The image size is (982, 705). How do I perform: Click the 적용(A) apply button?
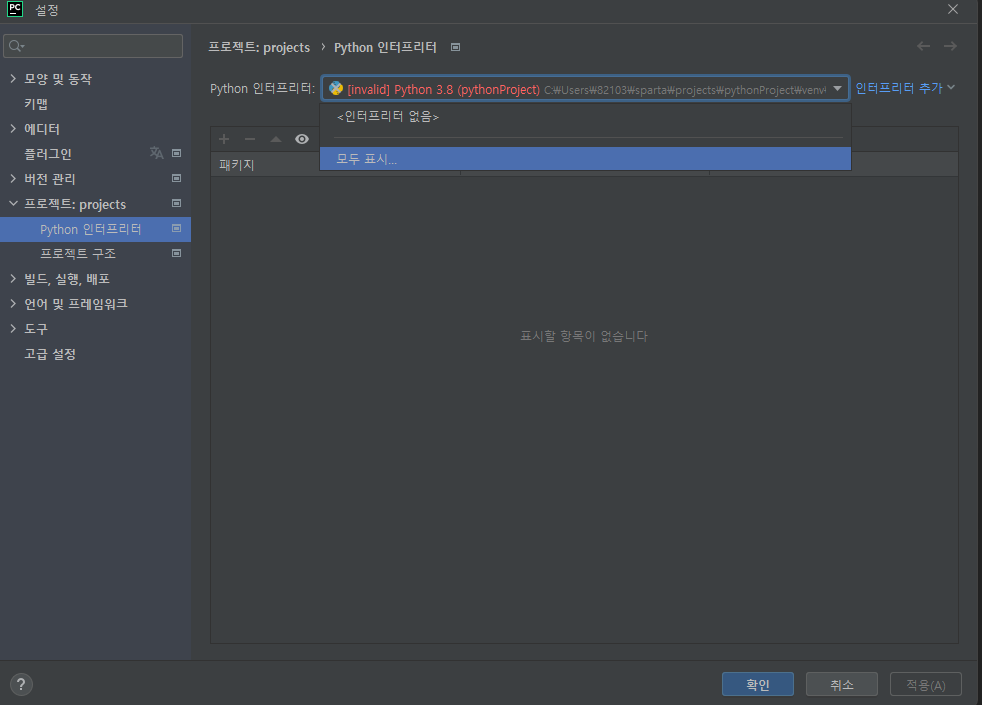click(926, 684)
